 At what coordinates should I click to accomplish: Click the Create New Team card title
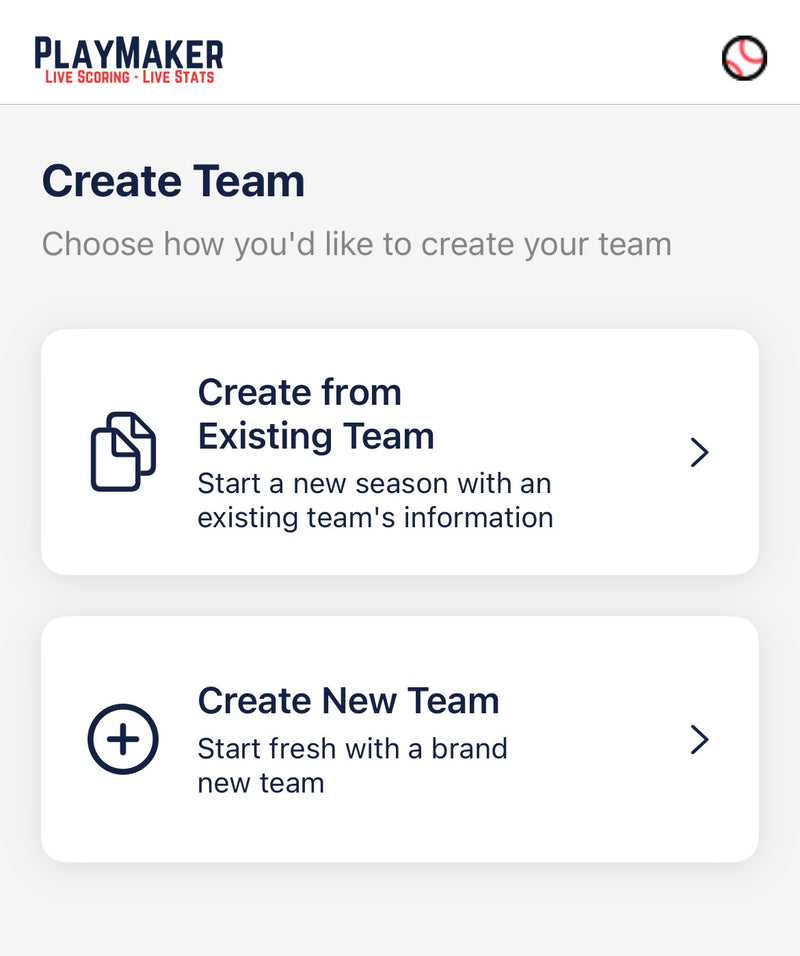(349, 701)
